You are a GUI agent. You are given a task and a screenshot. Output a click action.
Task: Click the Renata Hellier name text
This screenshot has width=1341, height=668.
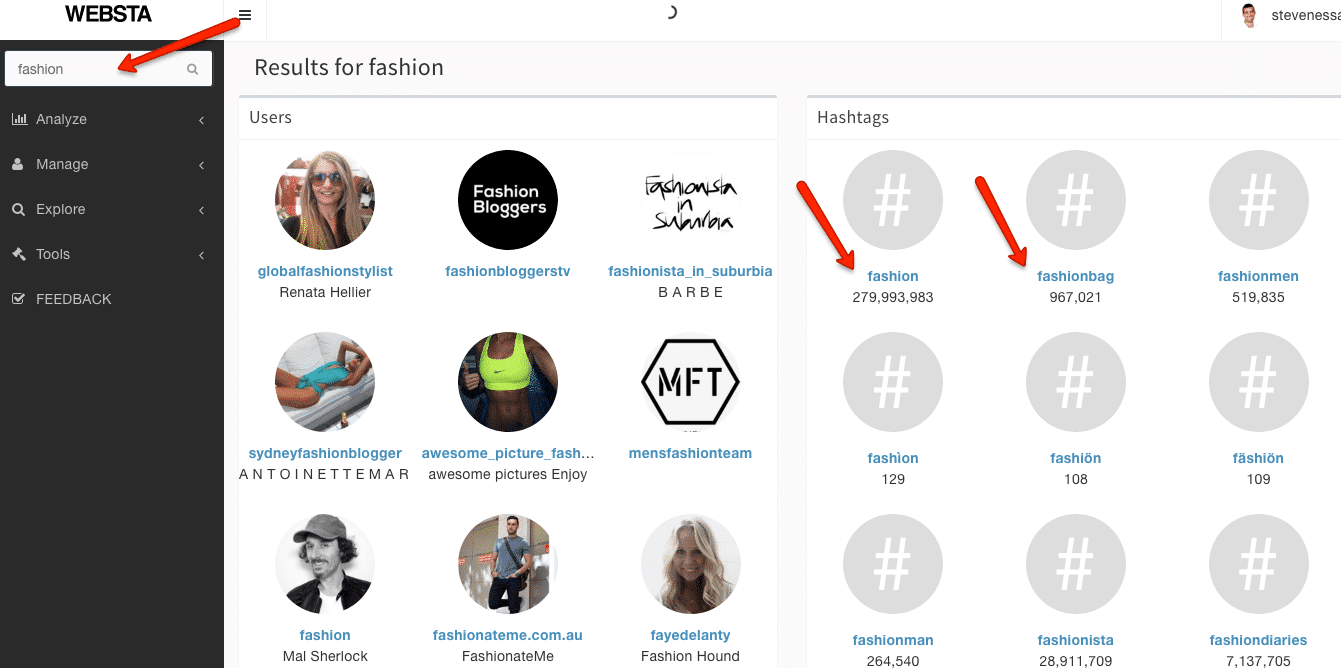tap(325, 292)
